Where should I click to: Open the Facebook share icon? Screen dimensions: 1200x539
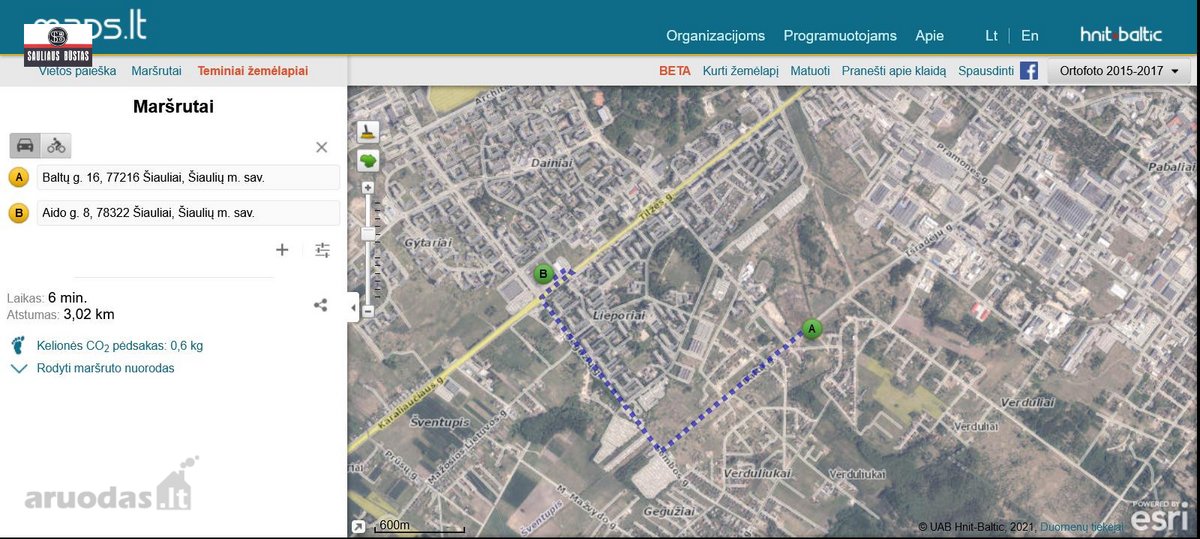click(x=1028, y=71)
